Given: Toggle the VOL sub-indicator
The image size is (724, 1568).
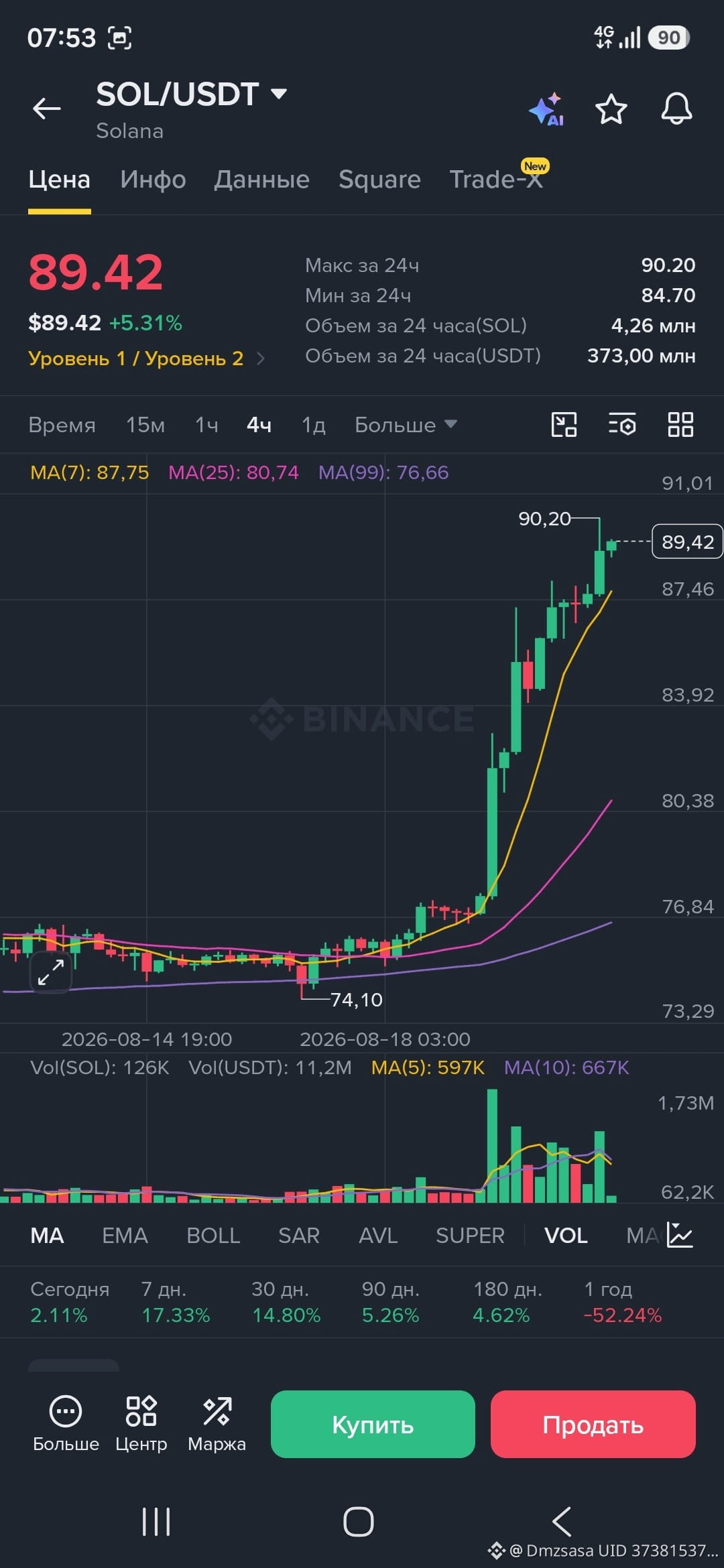Looking at the screenshot, I should point(566,1235).
